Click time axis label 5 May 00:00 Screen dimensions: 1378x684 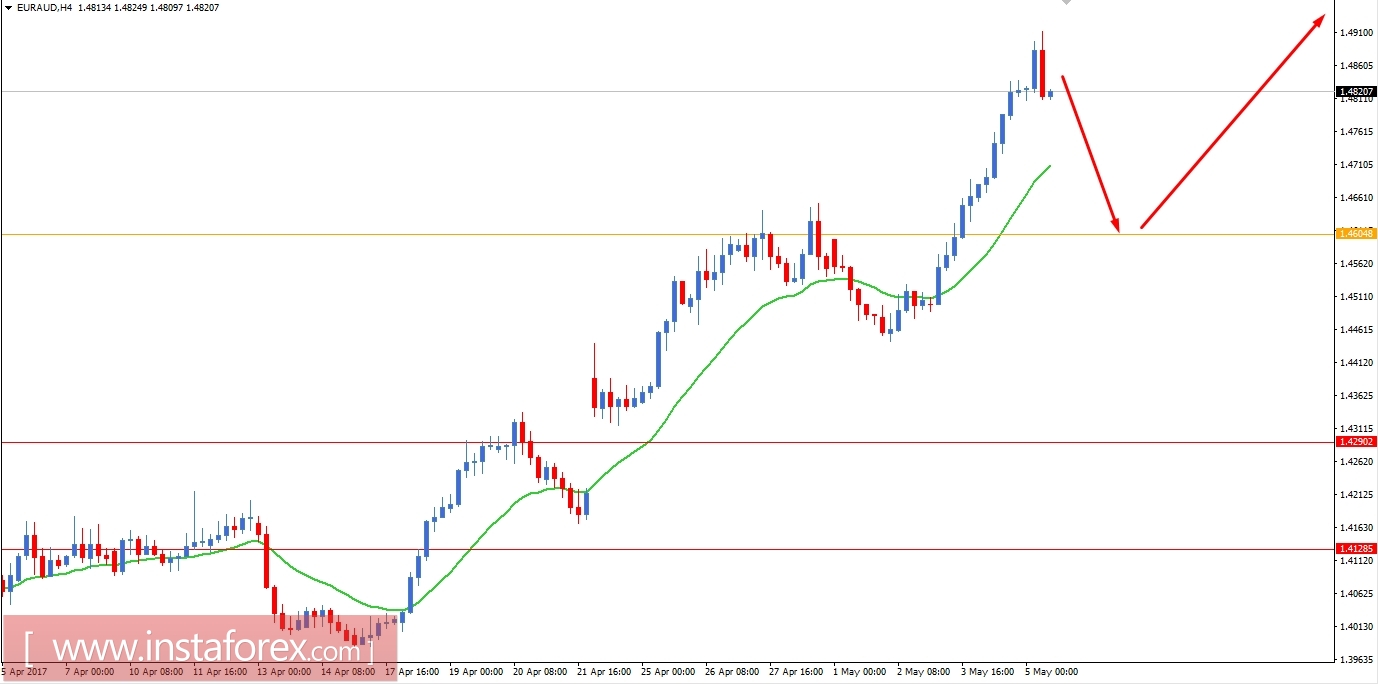pyautogui.click(x=1052, y=672)
